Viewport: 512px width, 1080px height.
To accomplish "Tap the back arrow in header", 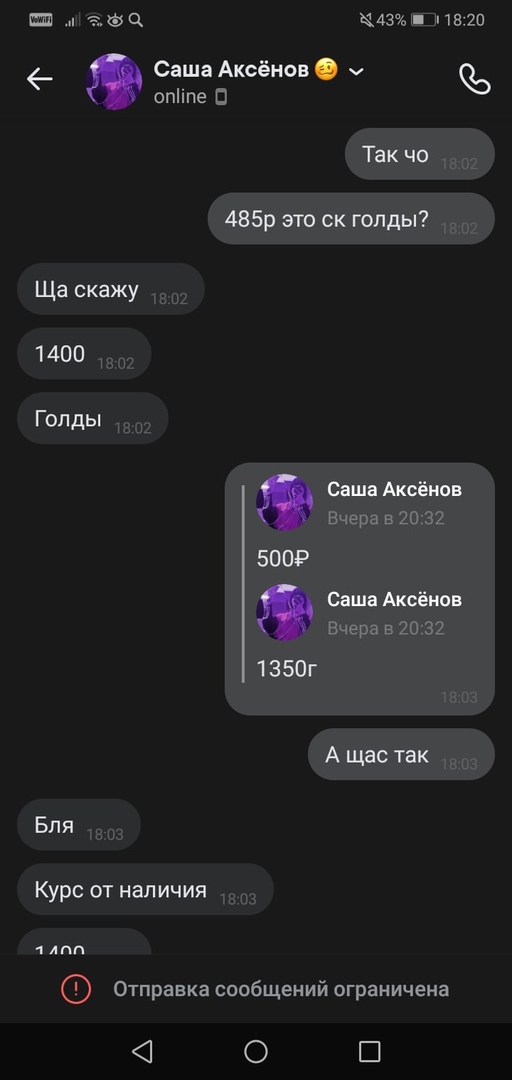I will pyautogui.click(x=39, y=80).
